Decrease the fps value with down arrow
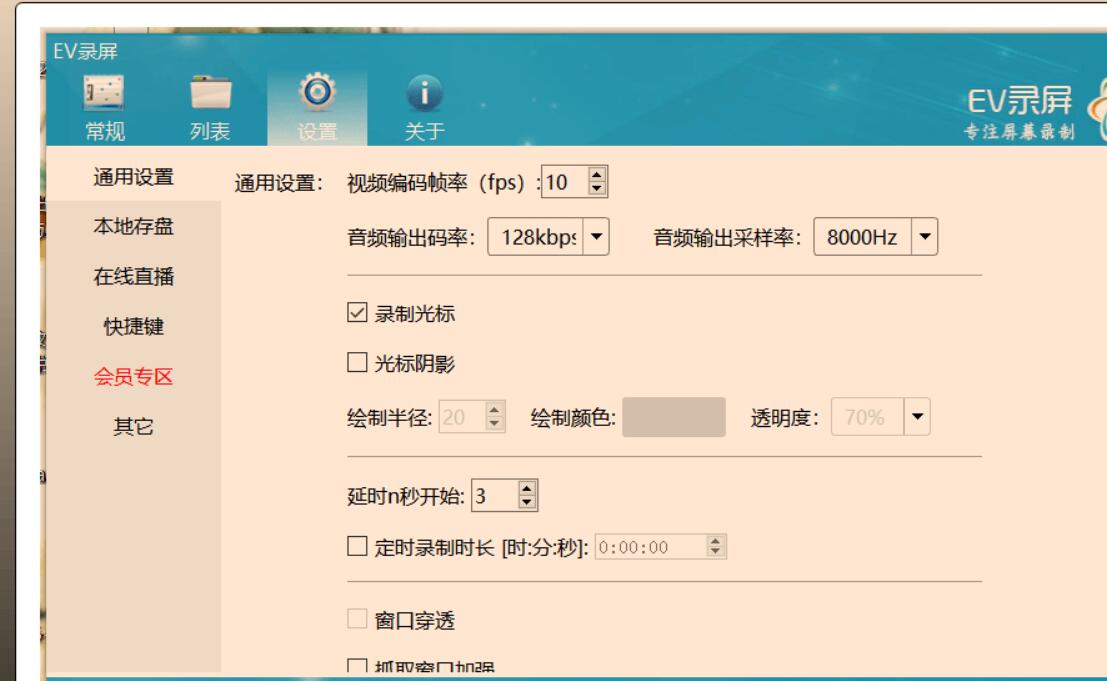 click(597, 188)
